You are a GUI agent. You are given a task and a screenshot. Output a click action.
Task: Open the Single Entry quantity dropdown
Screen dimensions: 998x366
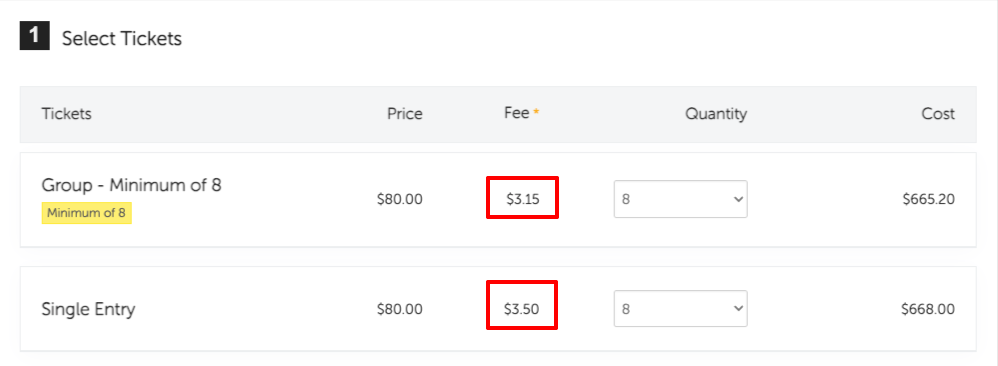(680, 309)
